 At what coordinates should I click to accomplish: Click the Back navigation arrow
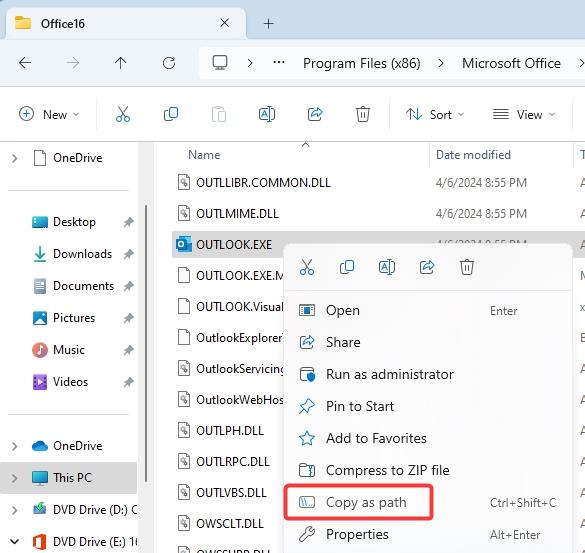tap(25, 63)
